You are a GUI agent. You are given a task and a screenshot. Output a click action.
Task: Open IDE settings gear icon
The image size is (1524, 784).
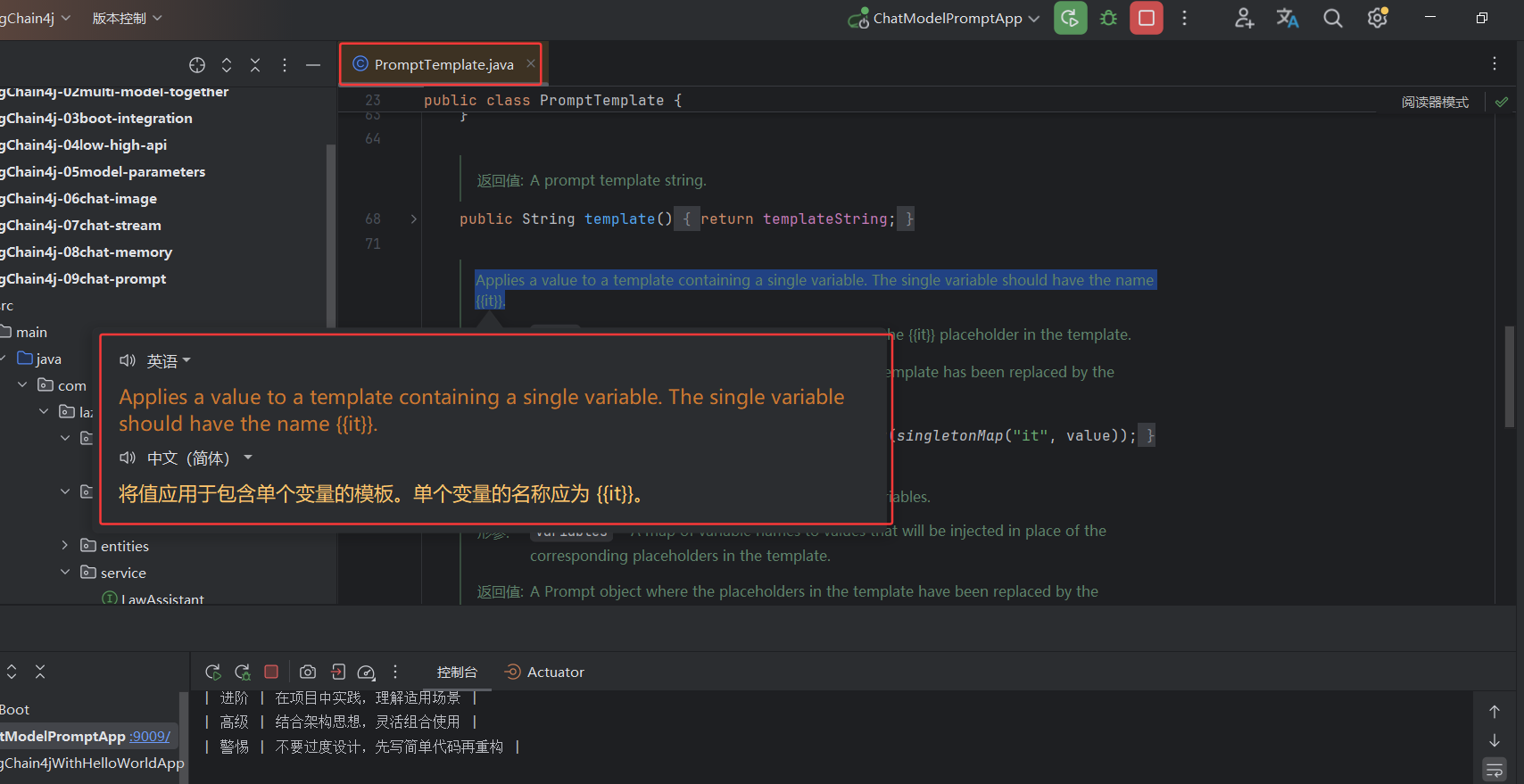(1378, 18)
